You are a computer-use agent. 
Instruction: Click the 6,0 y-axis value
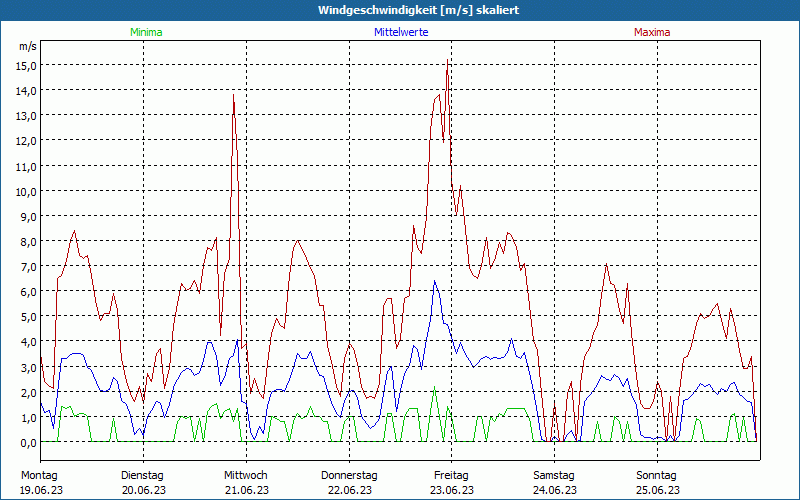[28, 292]
